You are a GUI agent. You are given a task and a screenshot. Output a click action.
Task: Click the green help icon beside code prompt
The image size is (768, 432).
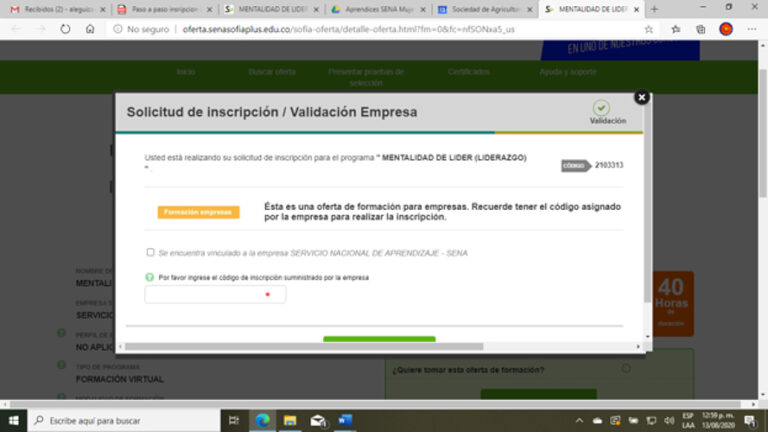pos(150,277)
